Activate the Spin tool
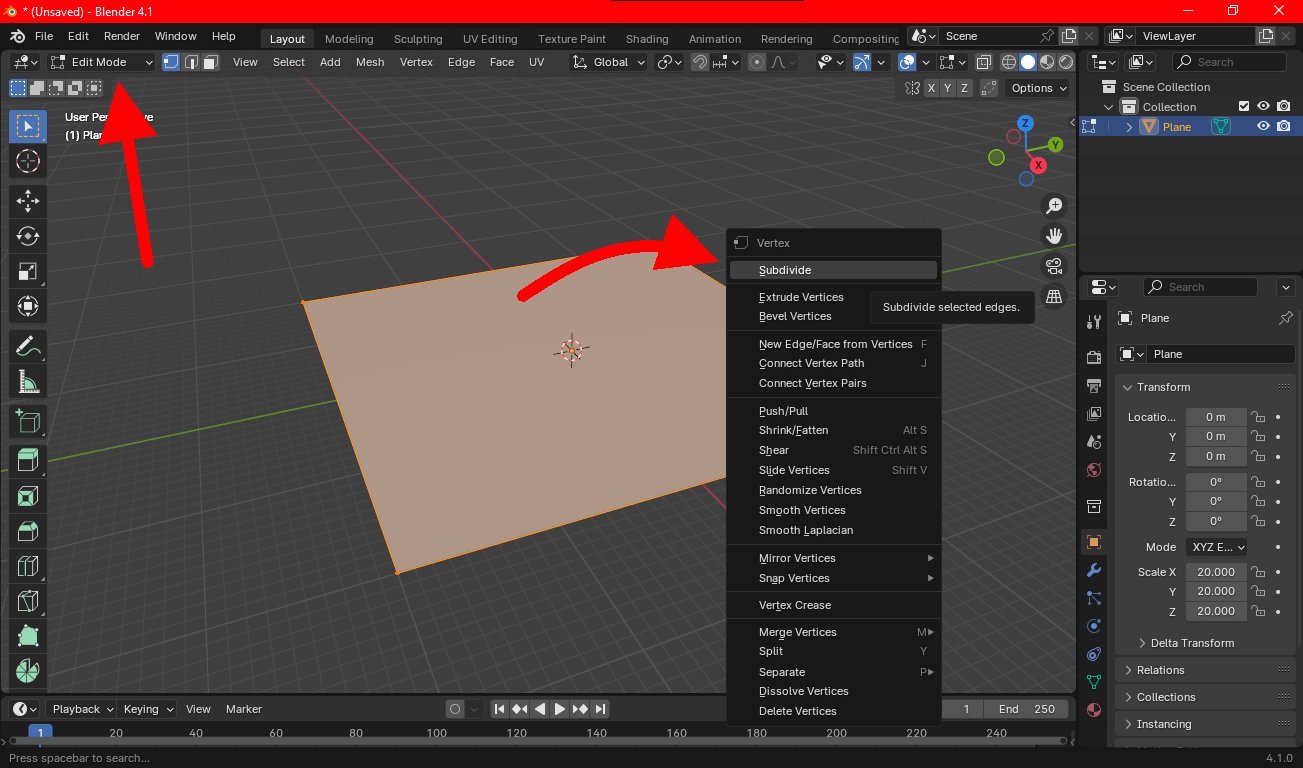The image size is (1303, 768). point(28,671)
